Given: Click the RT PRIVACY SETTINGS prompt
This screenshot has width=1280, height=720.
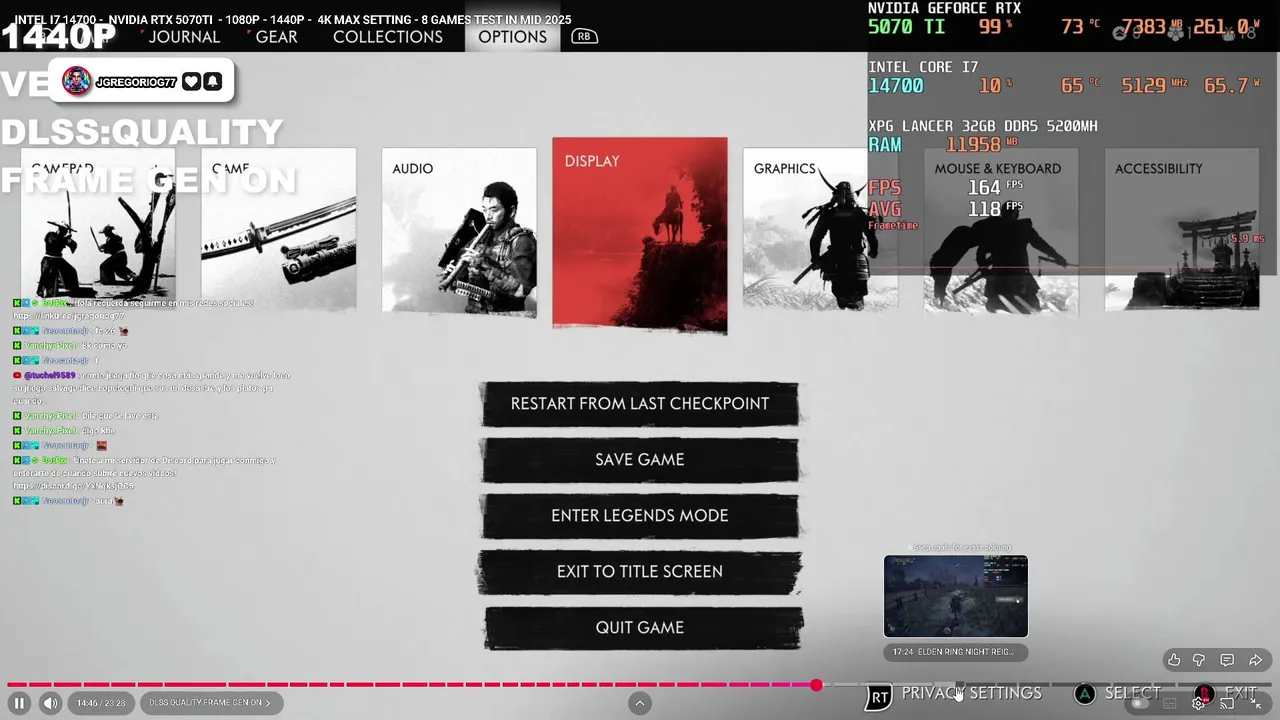Looking at the screenshot, I should click(954, 694).
